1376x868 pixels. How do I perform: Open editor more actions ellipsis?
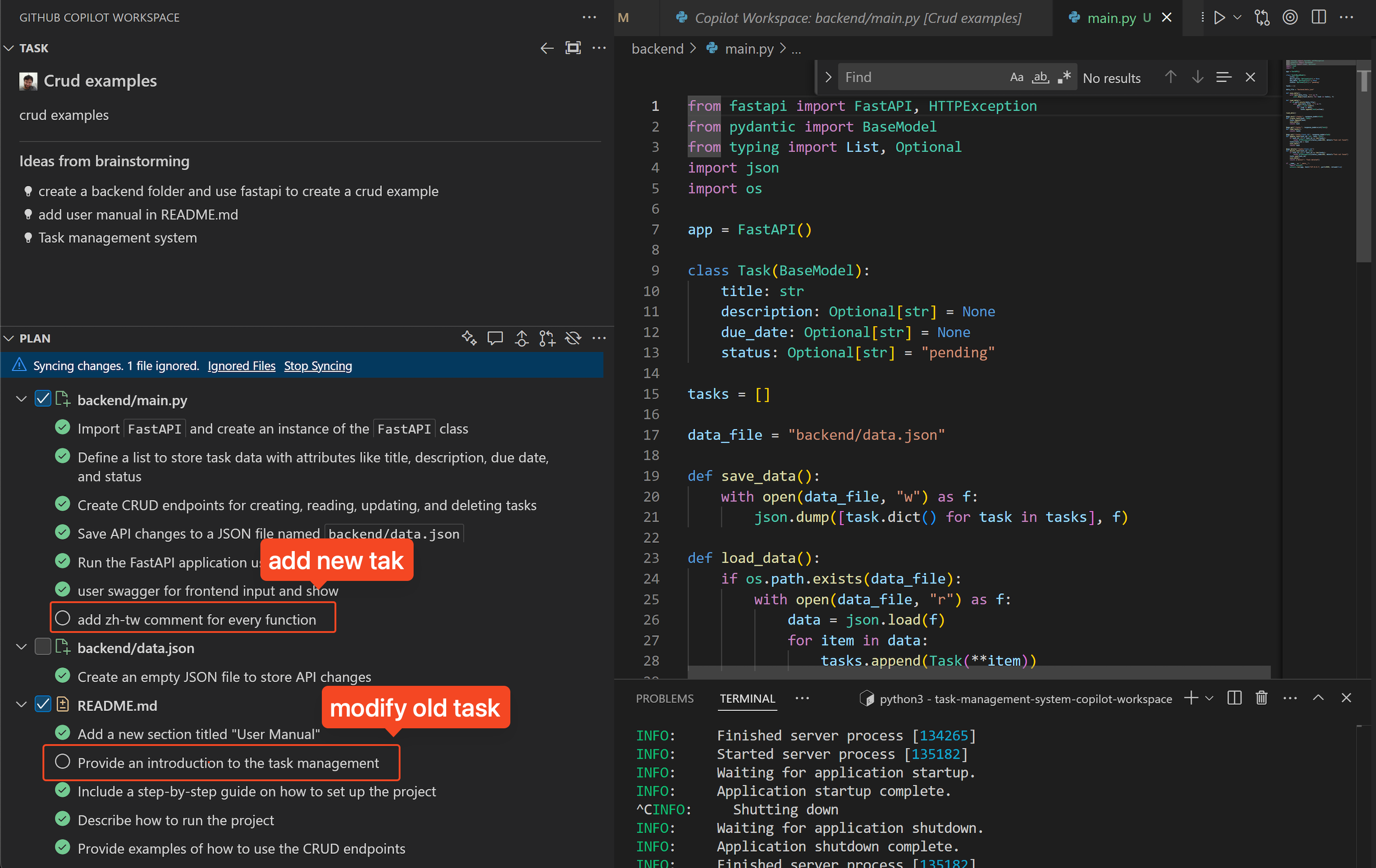[1346, 18]
